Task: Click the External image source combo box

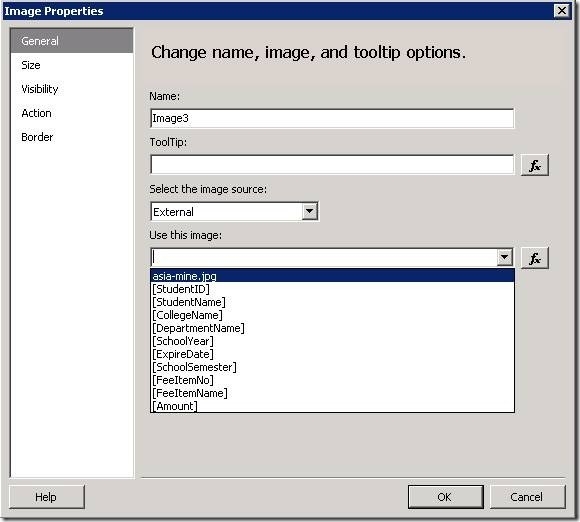Action: (235, 212)
